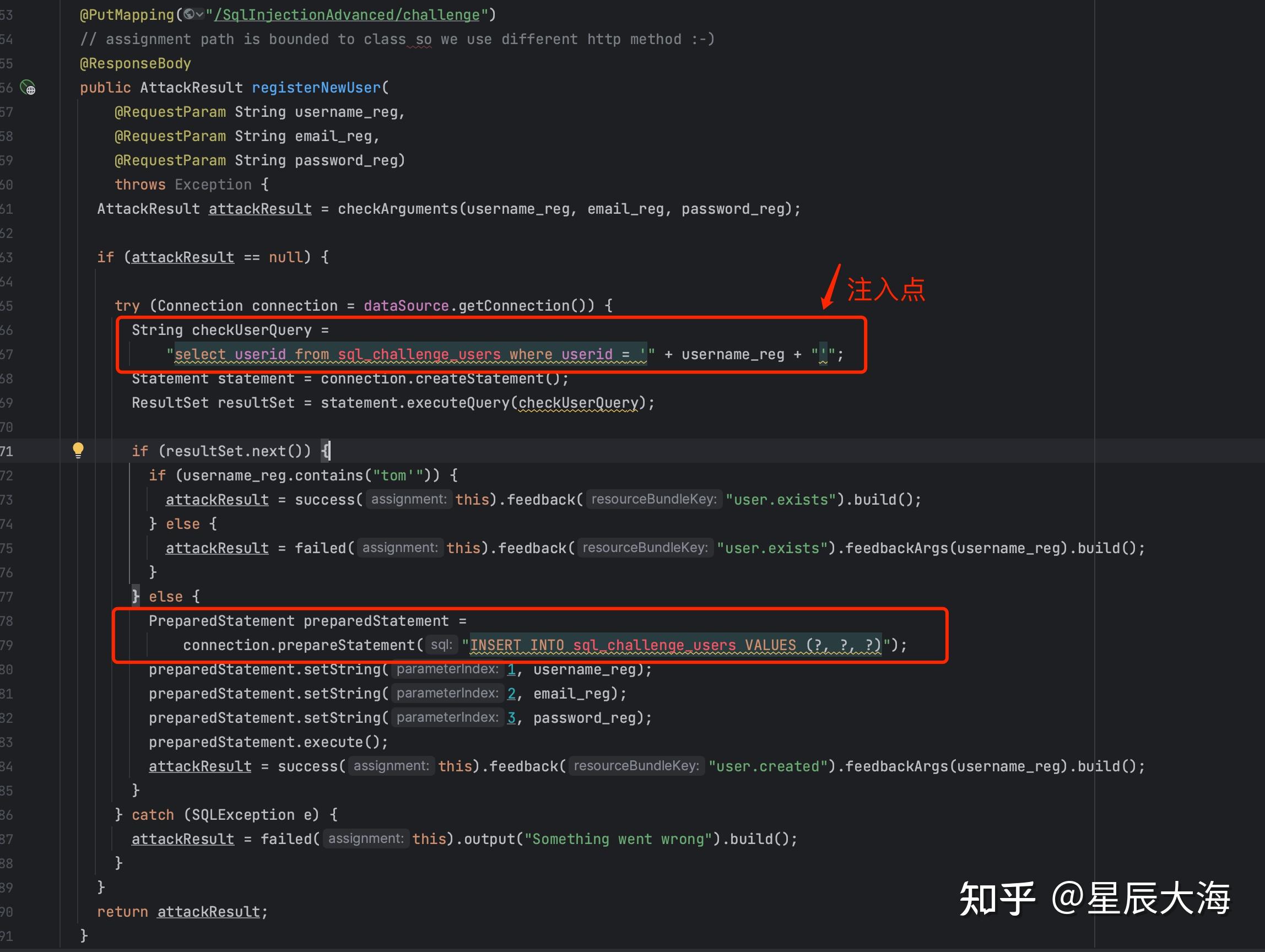The image size is (1265, 952).
Task: Click the parameterIndex: 1 inlay hint in setString
Action: [447, 669]
